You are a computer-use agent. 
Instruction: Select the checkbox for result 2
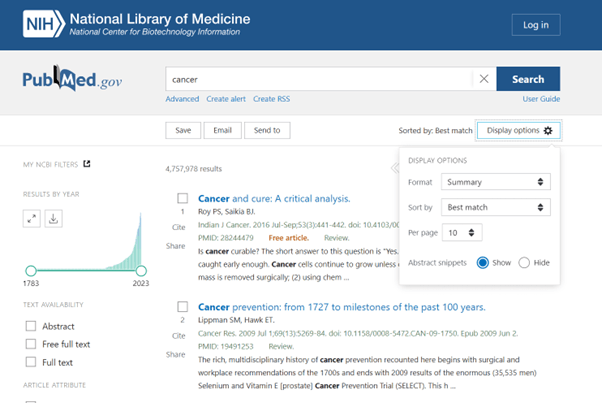point(182,307)
